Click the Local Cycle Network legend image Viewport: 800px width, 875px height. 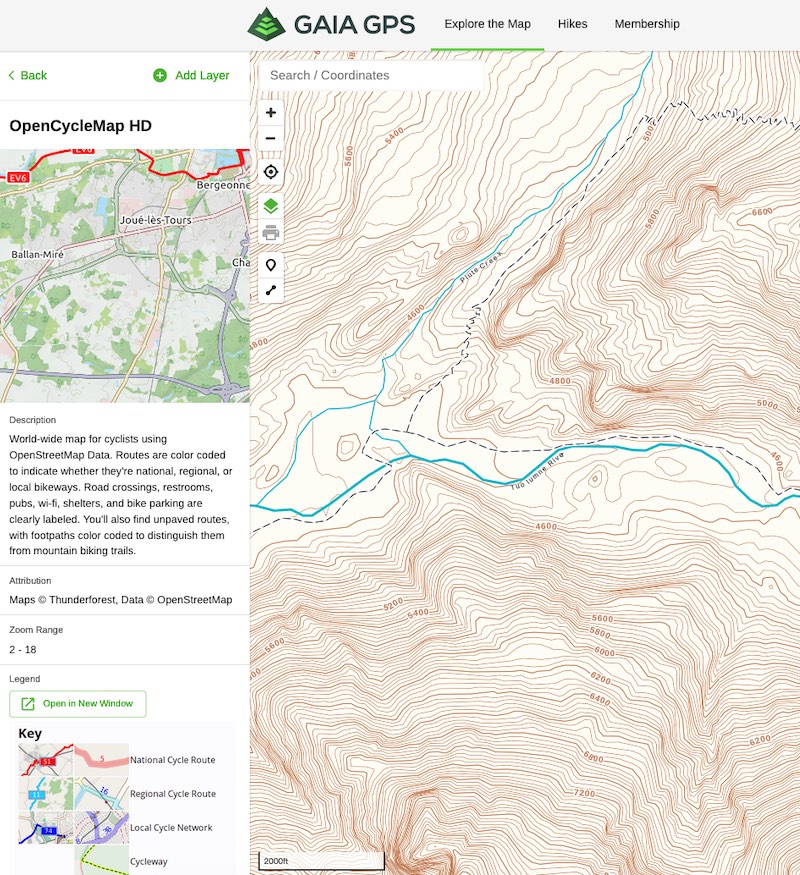click(x=74, y=828)
